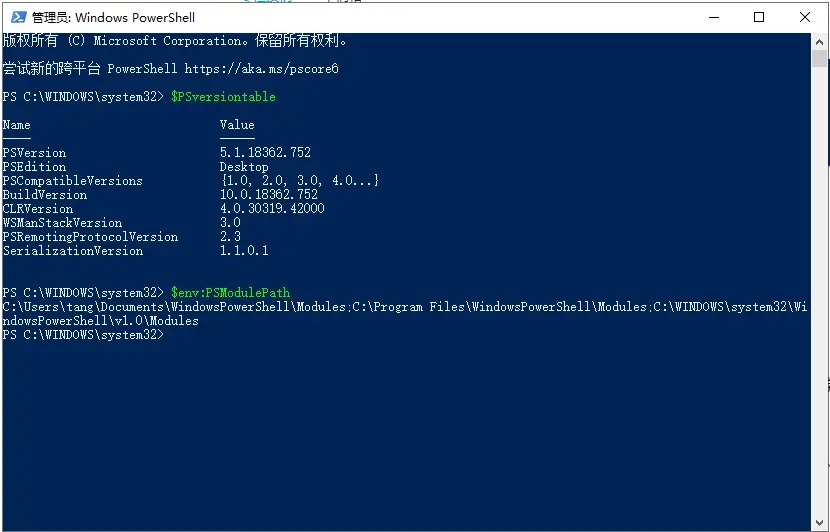
Task: Click the Value column header
Action: point(237,125)
